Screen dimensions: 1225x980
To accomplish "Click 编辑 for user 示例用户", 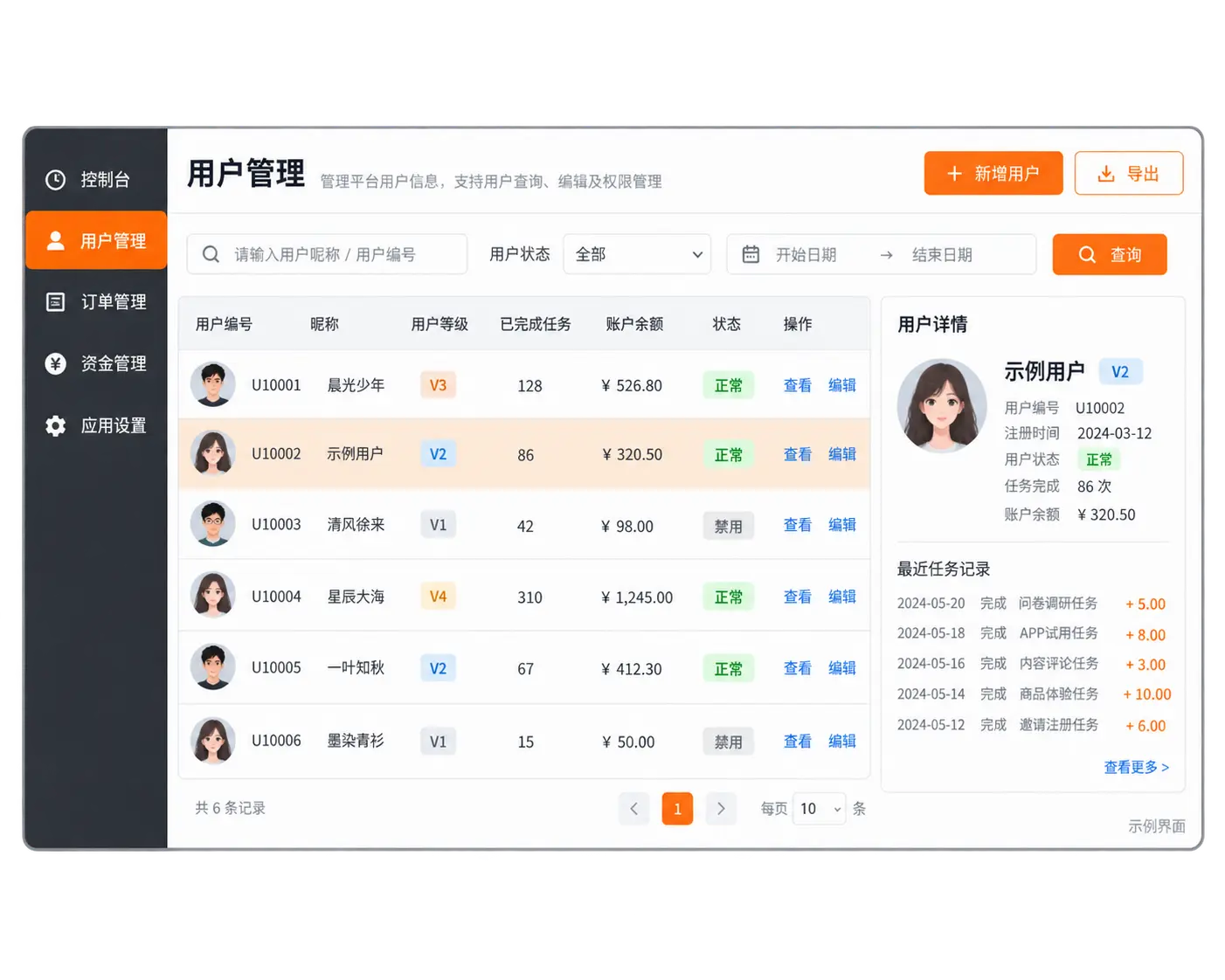I will [x=842, y=454].
